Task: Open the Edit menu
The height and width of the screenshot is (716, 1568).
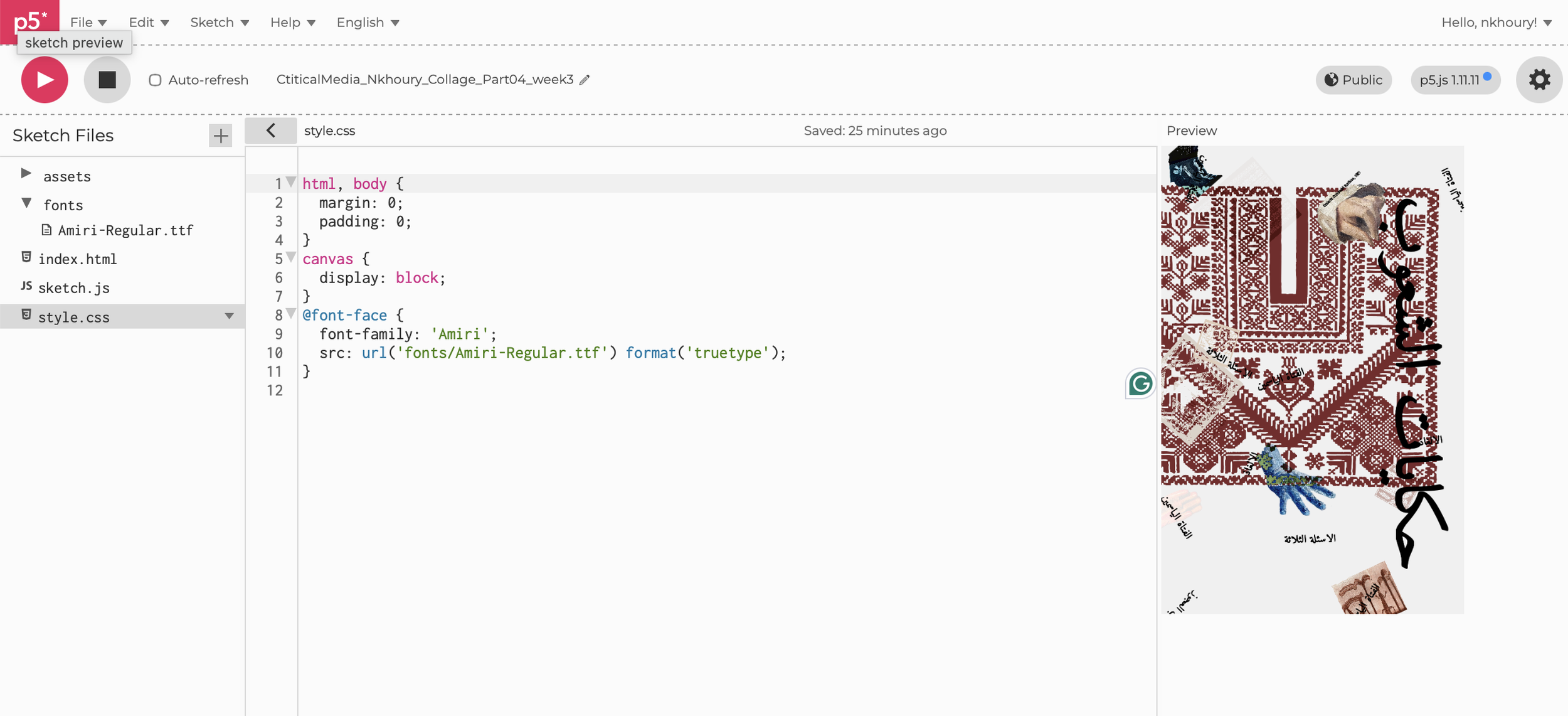Action: (x=149, y=23)
